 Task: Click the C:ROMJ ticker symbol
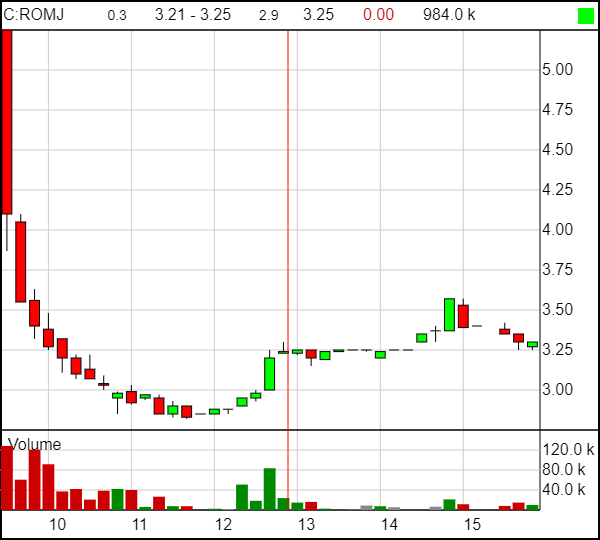pos(34,15)
